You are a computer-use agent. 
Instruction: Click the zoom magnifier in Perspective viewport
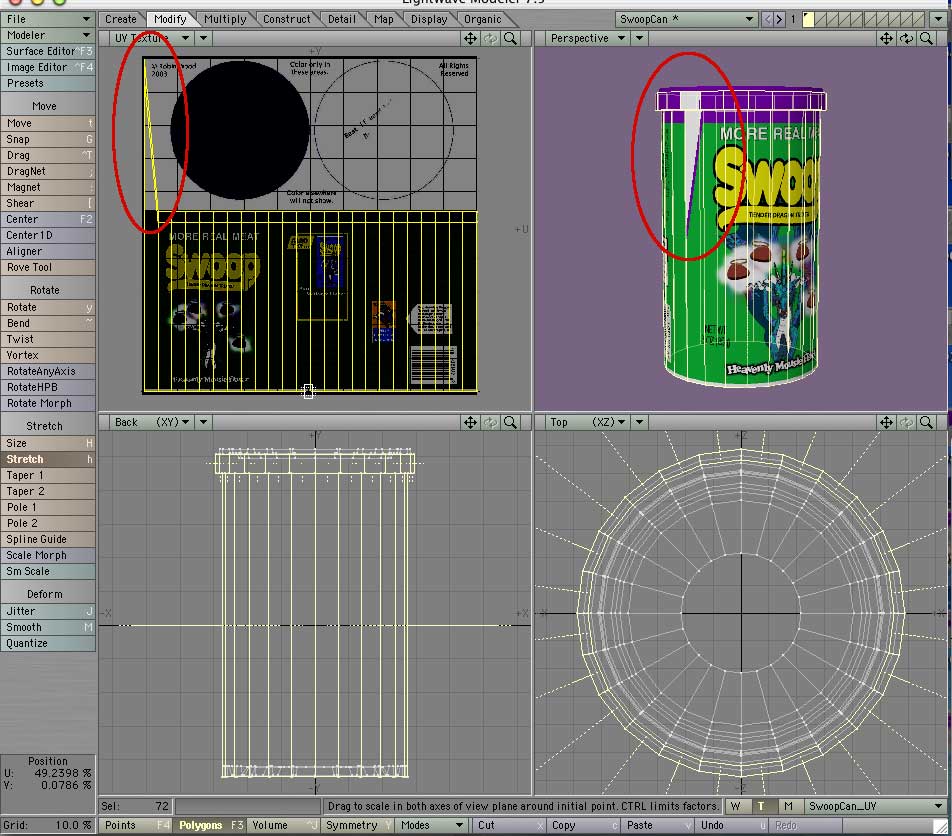(x=926, y=38)
